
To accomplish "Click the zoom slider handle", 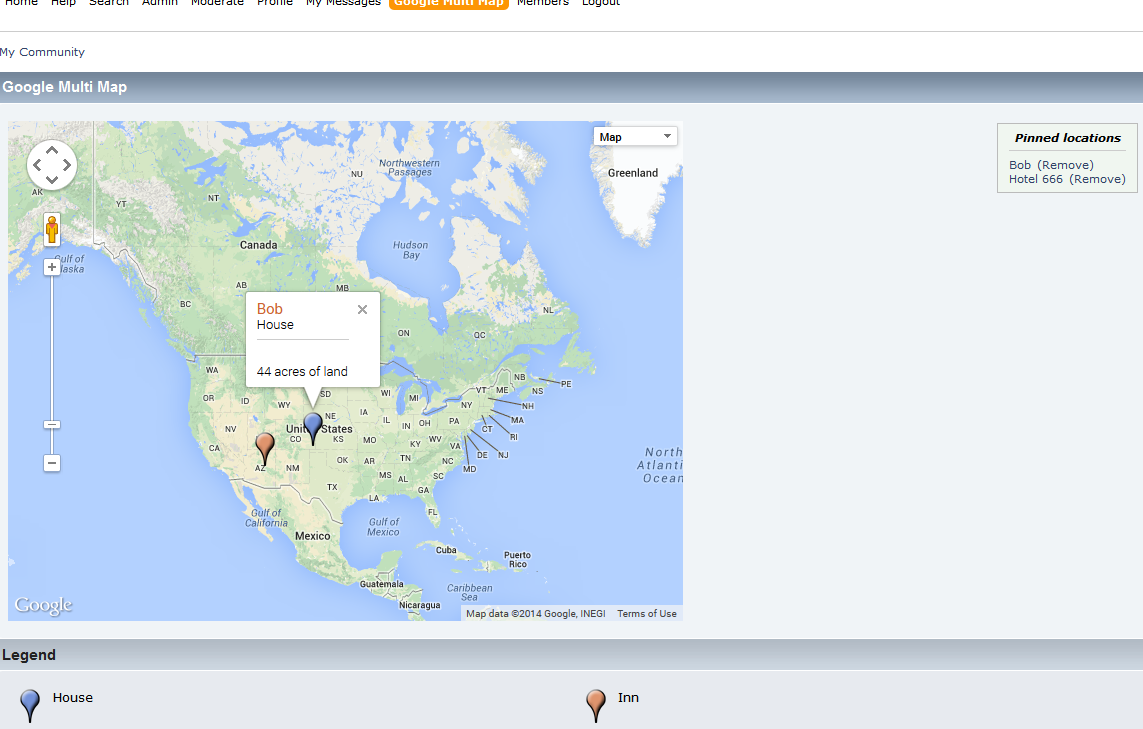I will (52, 424).
